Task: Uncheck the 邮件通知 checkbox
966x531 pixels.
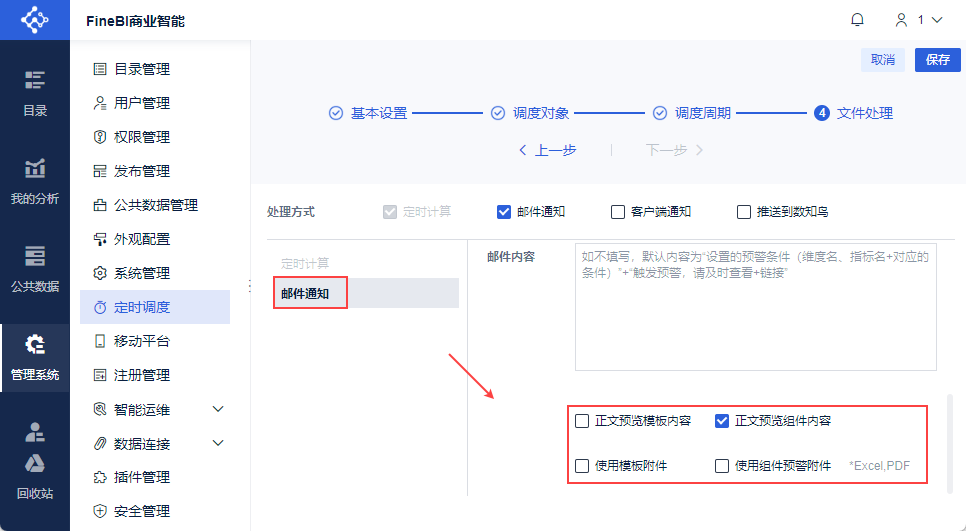Action: pos(503,212)
